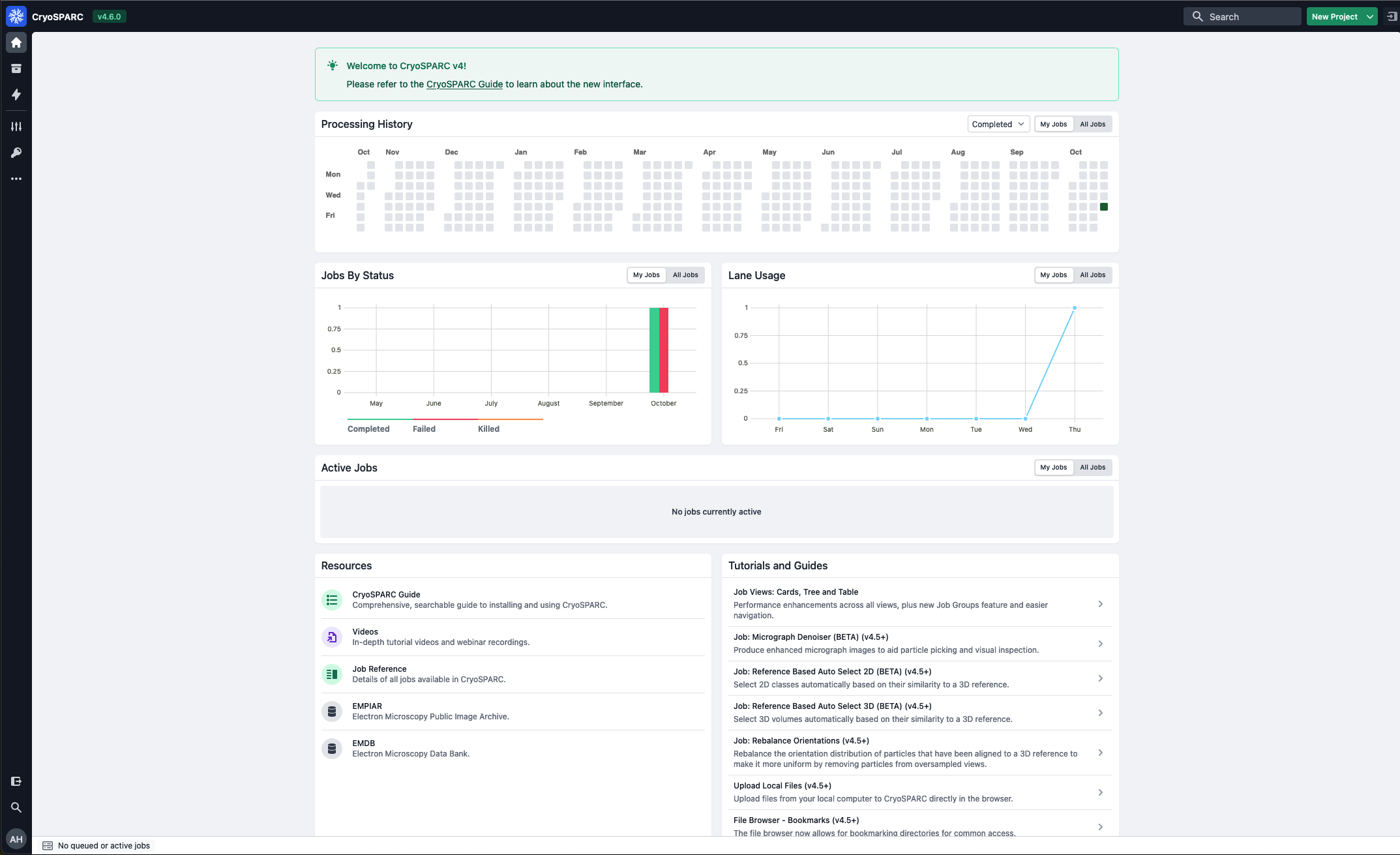Click the red Failed bar for October
This screenshot has height=855, width=1400.
click(664, 350)
